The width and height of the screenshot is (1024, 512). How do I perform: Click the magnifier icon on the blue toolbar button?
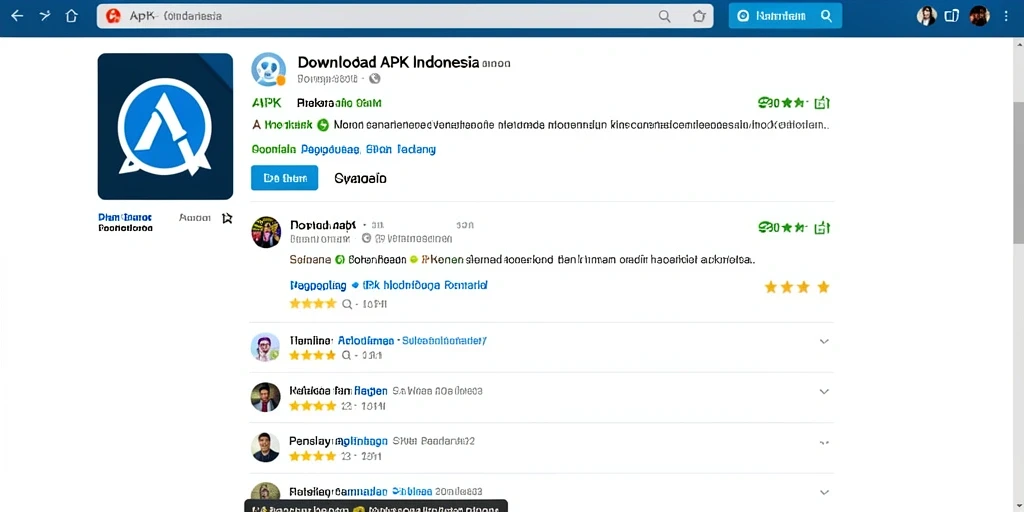(826, 16)
